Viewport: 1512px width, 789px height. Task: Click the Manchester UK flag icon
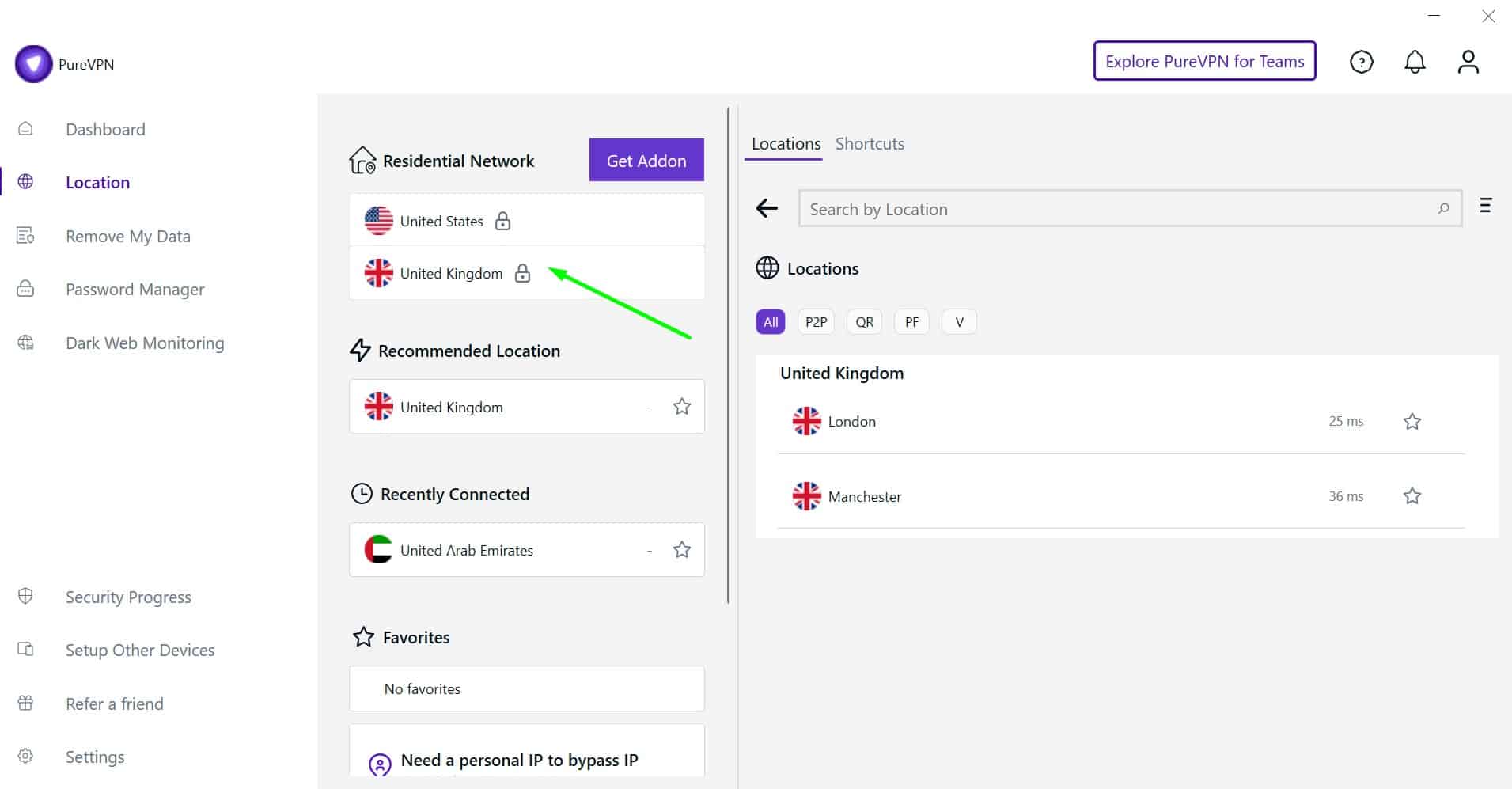[806, 496]
